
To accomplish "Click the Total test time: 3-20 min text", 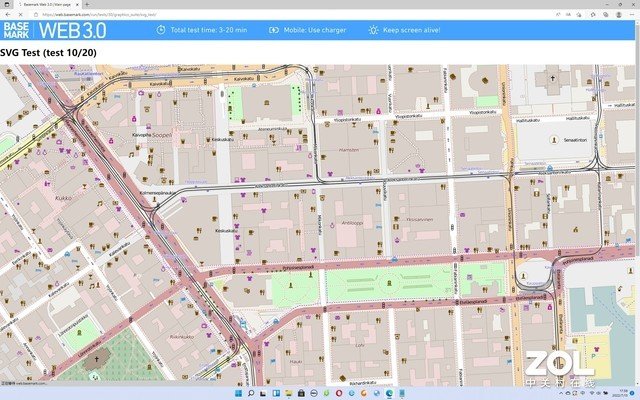I will [209, 30].
